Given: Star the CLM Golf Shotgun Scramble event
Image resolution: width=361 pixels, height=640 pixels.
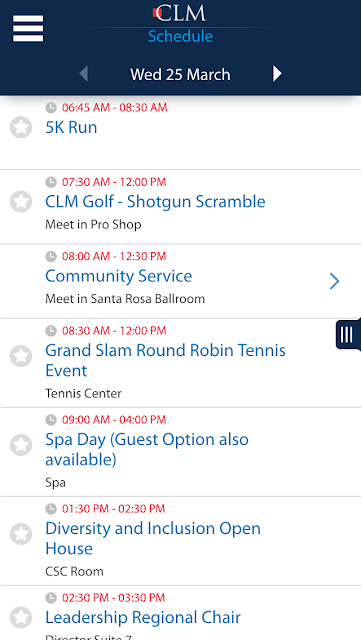Looking at the screenshot, I should tap(21, 201).
